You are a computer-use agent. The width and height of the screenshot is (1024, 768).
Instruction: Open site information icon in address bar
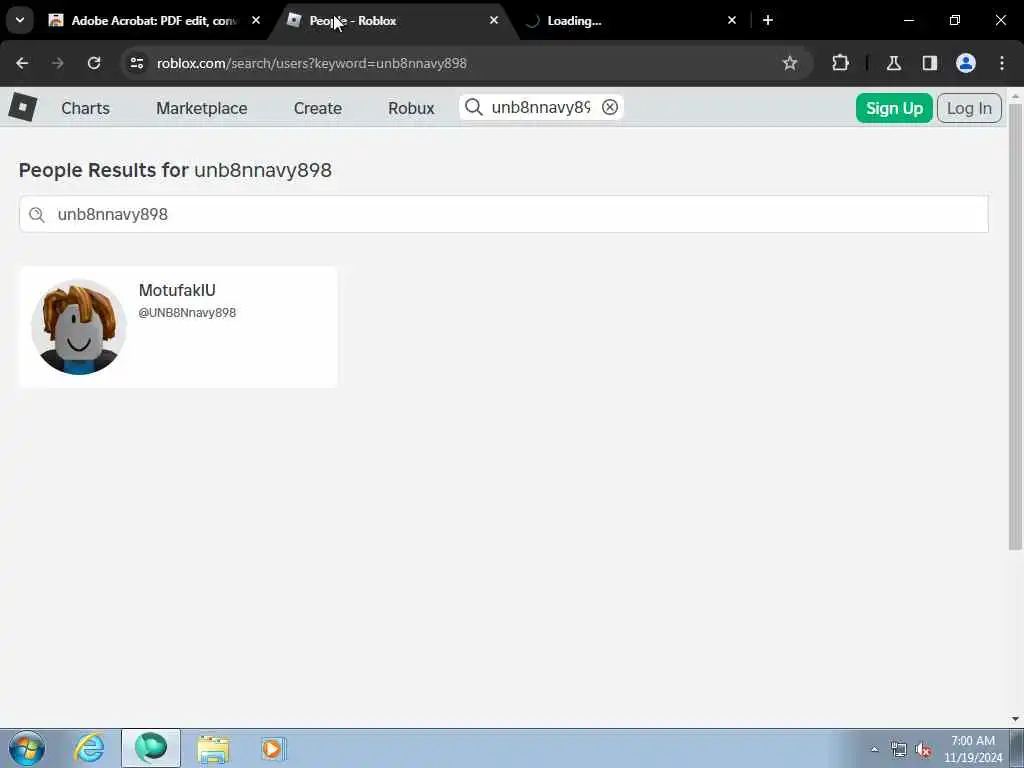point(136,63)
